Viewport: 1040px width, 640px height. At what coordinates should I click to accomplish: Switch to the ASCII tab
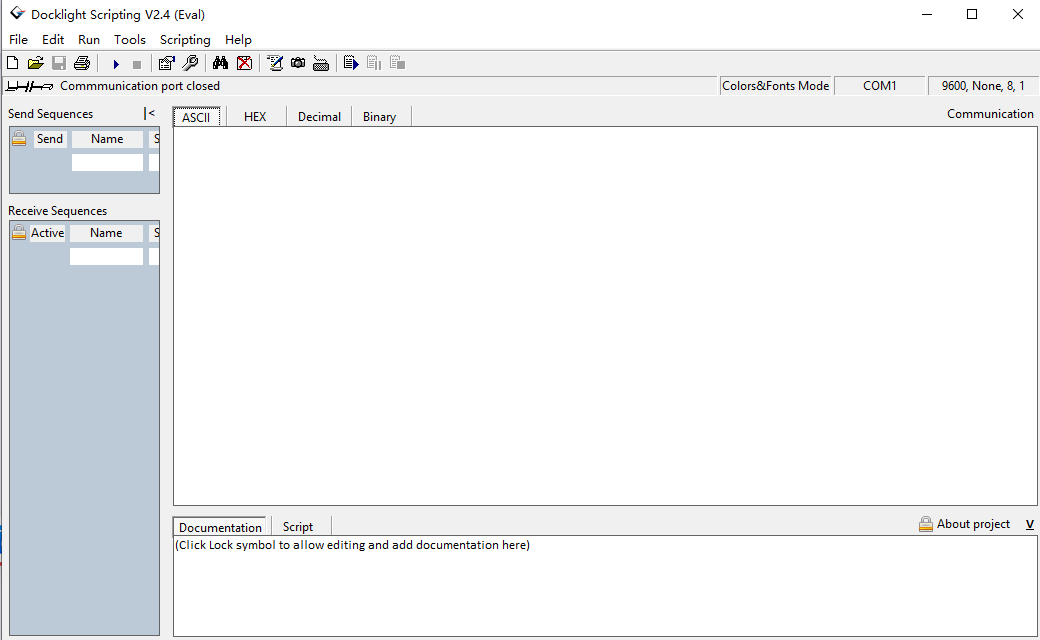click(196, 117)
